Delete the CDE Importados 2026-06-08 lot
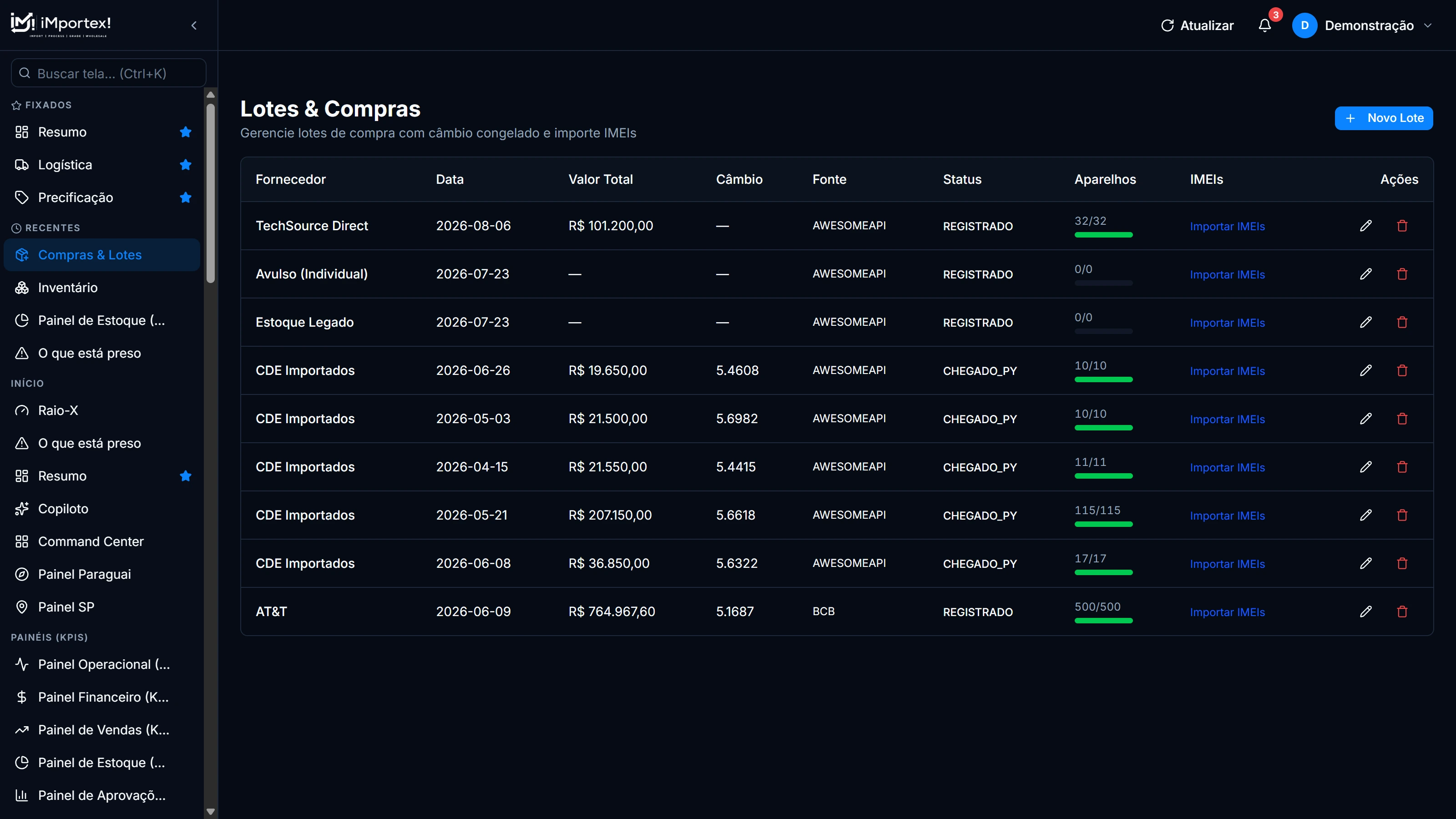1456x819 pixels. point(1402,564)
